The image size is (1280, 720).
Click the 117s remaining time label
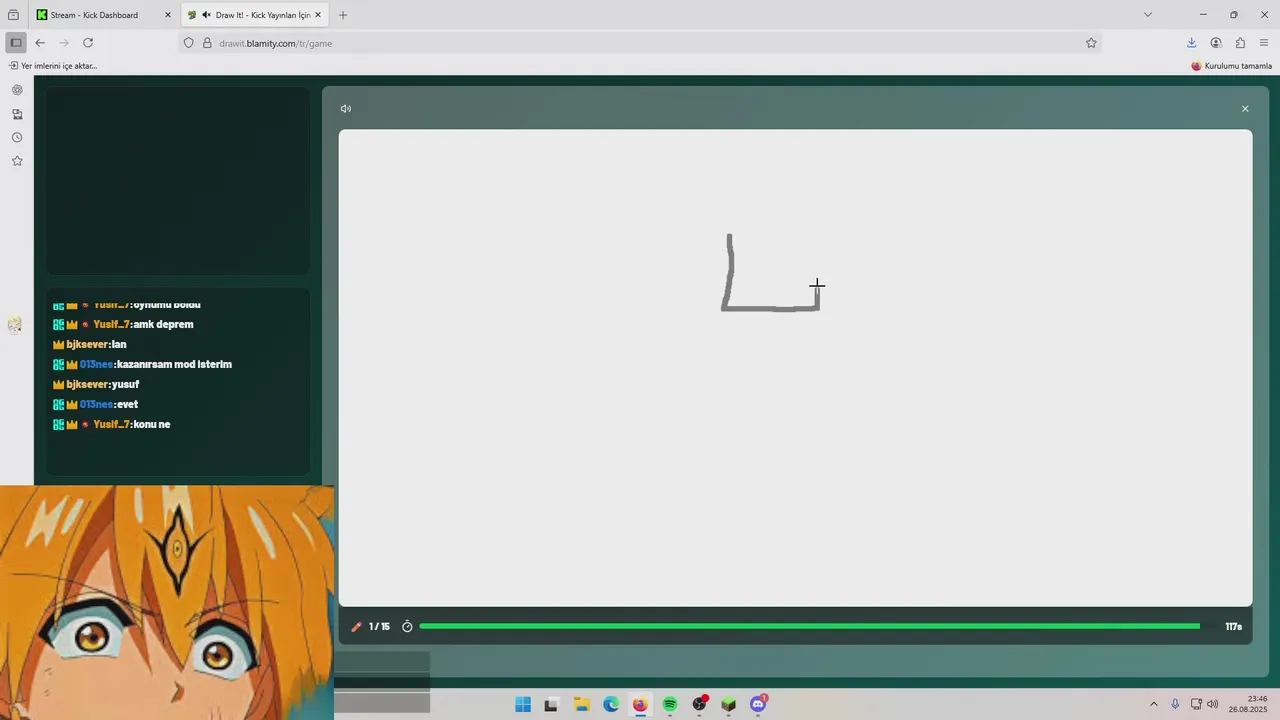tap(1233, 627)
